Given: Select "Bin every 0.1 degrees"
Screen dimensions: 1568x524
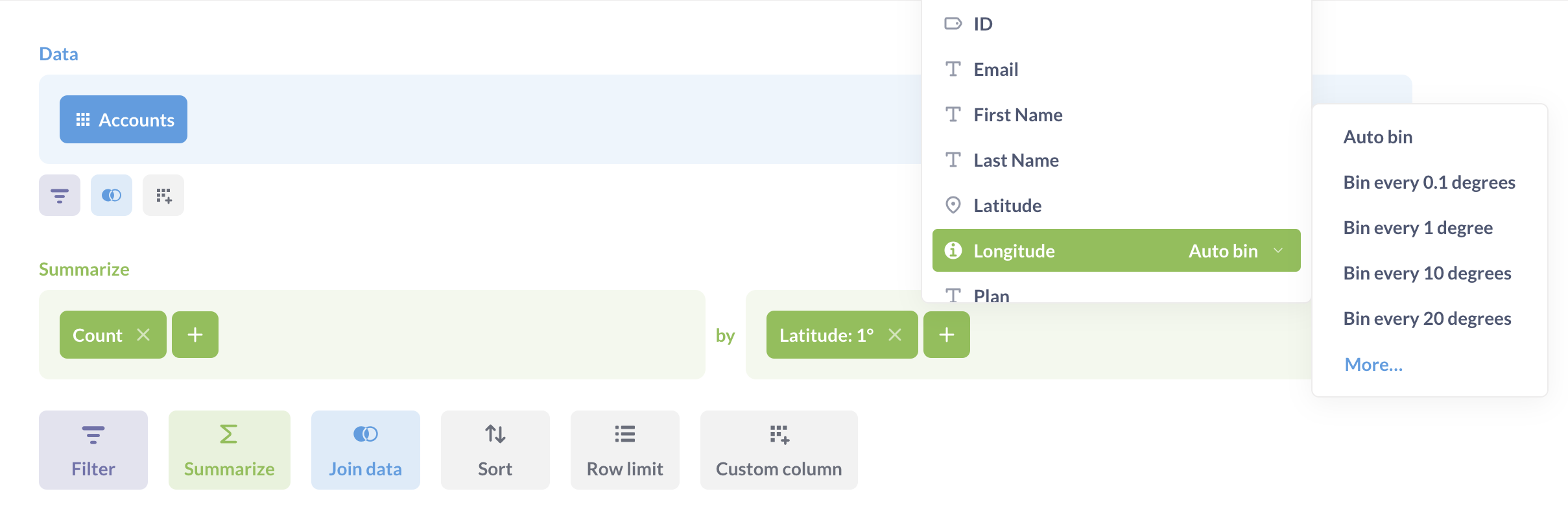Looking at the screenshot, I should point(1429,182).
